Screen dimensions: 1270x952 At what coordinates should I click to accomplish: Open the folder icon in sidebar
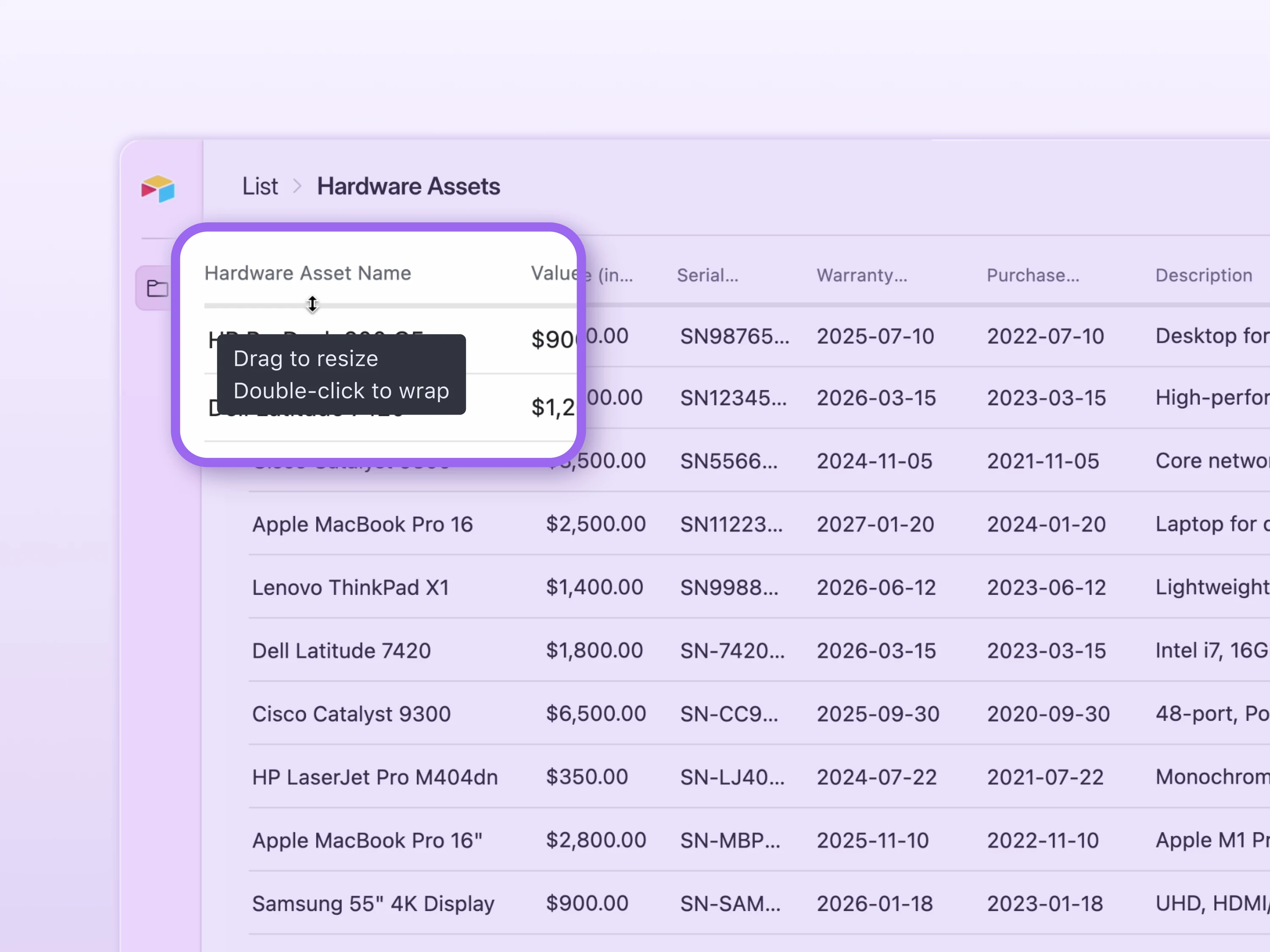click(x=156, y=287)
